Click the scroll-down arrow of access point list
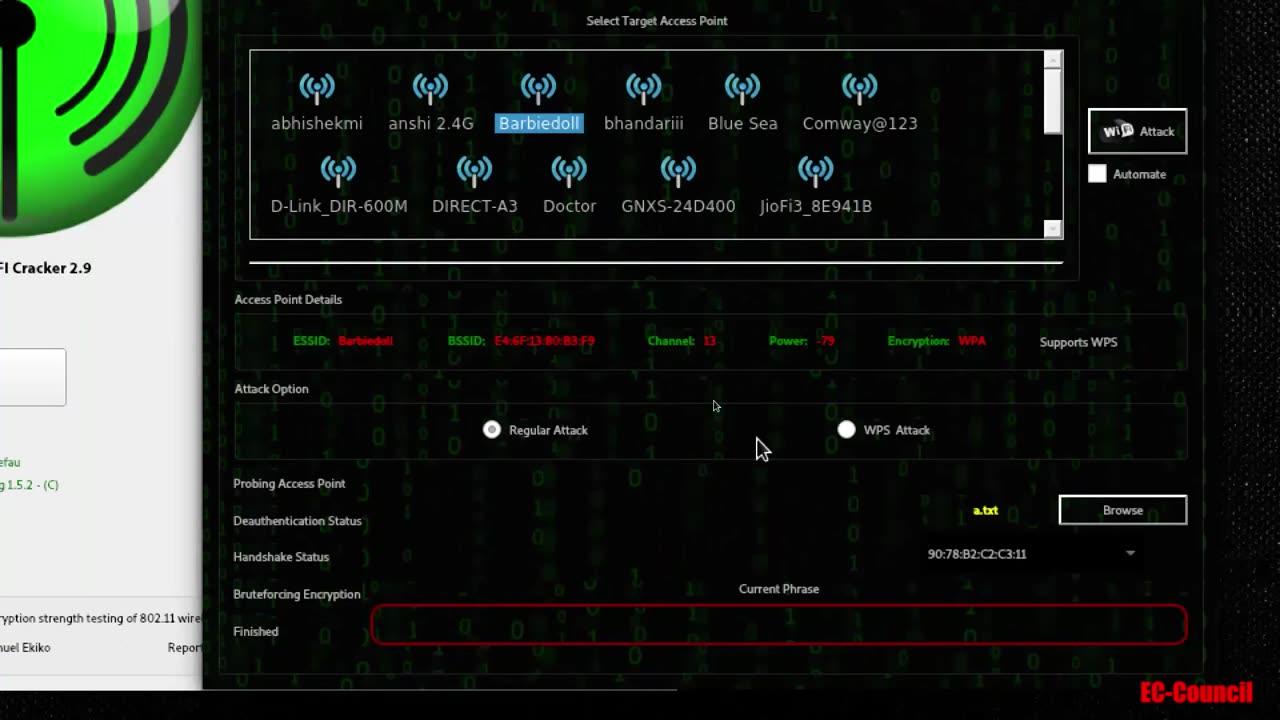The height and width of the screenshot is (720, 1280). click(1052, 229)
